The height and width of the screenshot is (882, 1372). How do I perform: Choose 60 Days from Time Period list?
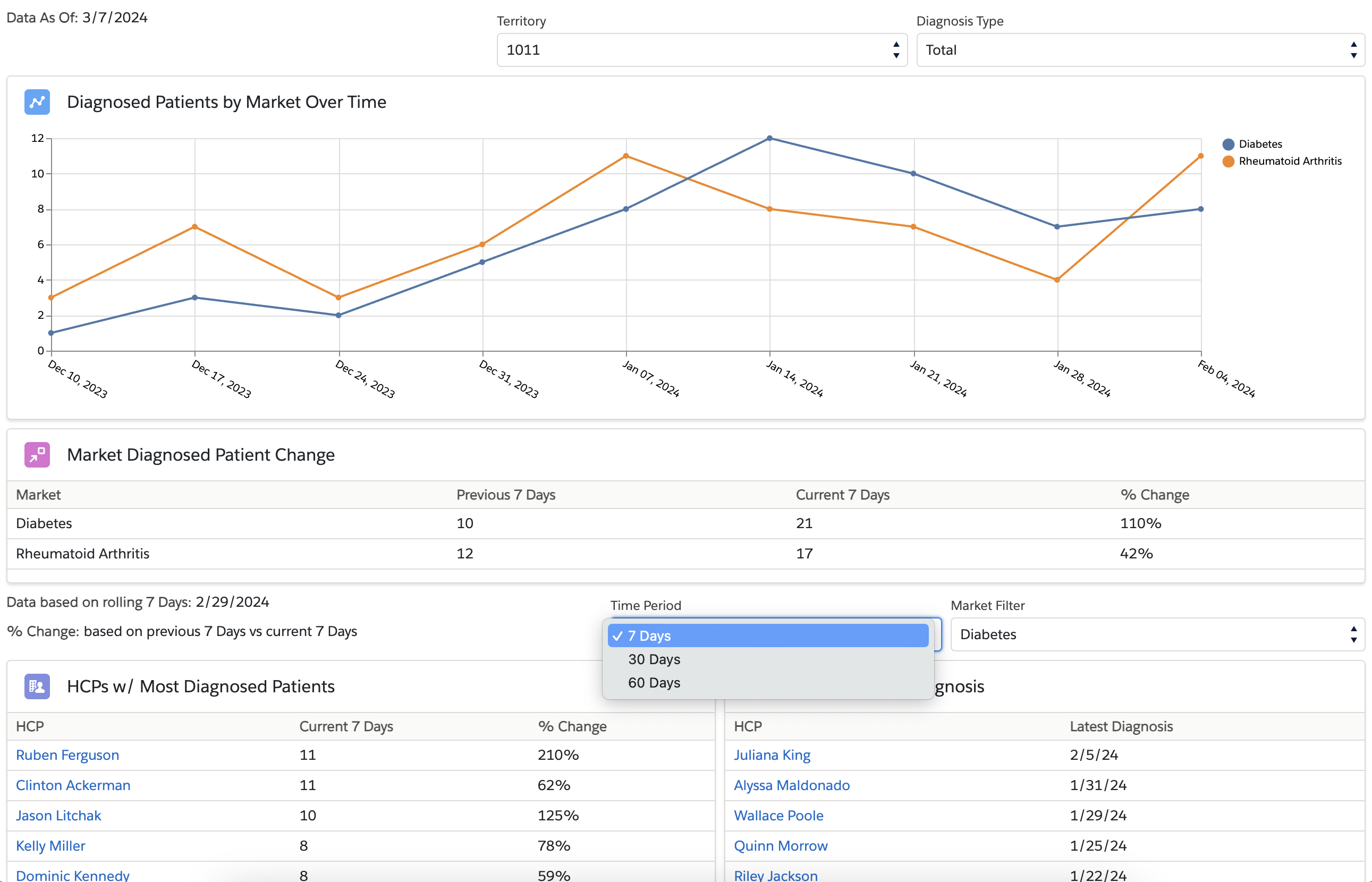coord(654,683)
